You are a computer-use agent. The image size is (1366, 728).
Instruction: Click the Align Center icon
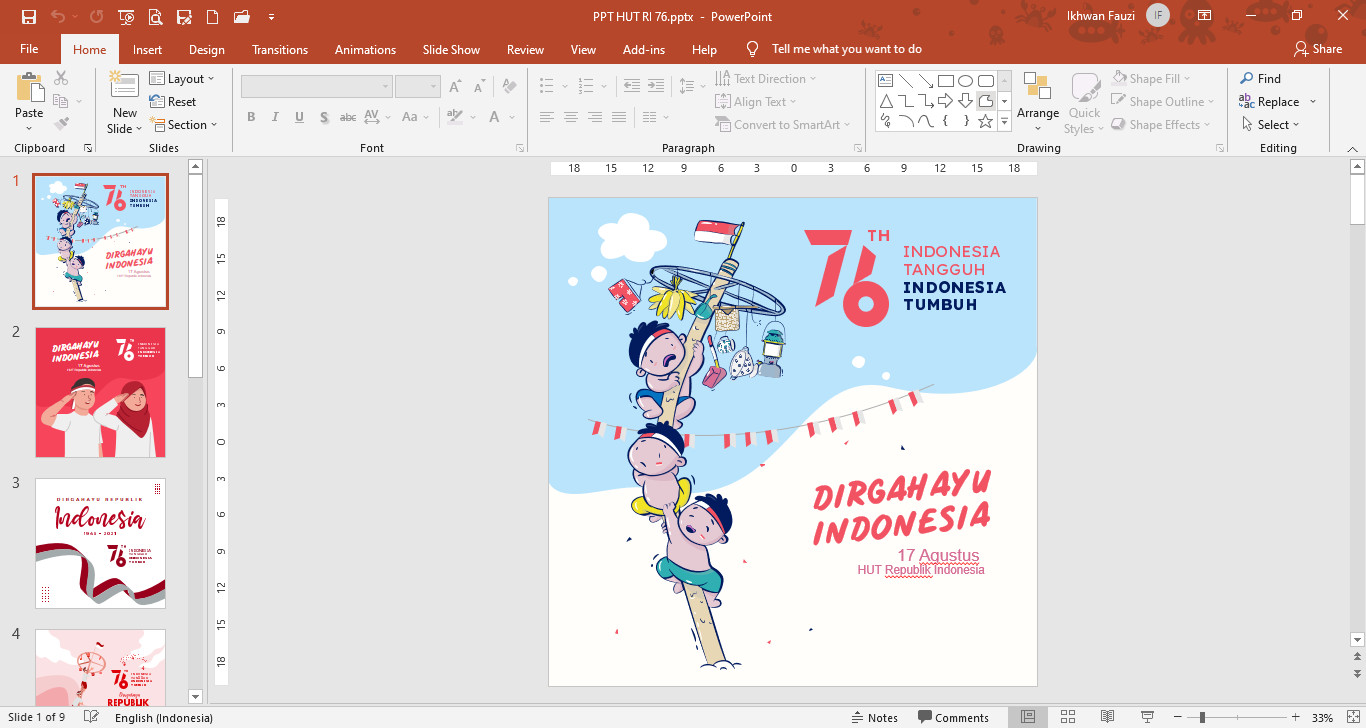point(570,117)
